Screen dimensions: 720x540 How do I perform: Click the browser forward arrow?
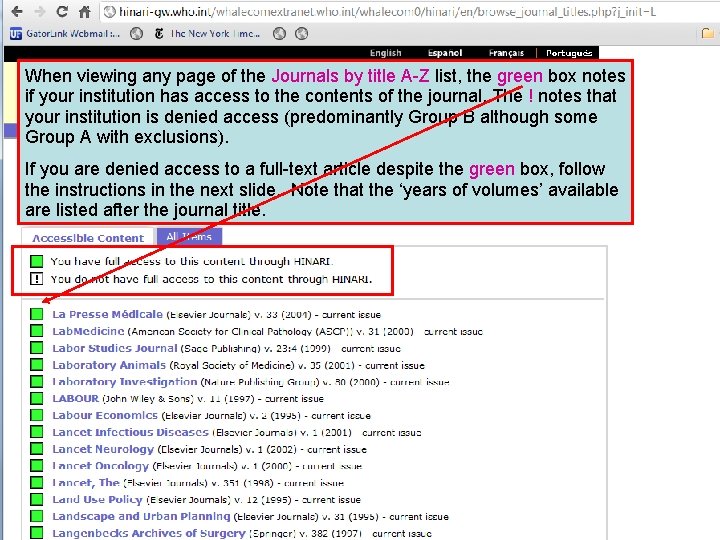(x=40, y=11)
